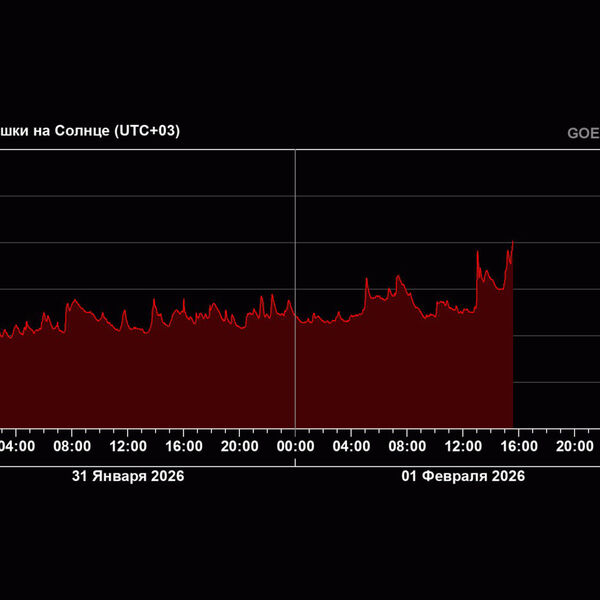Click the 16:00 tick label on 1 February

(x=519, y=446)
